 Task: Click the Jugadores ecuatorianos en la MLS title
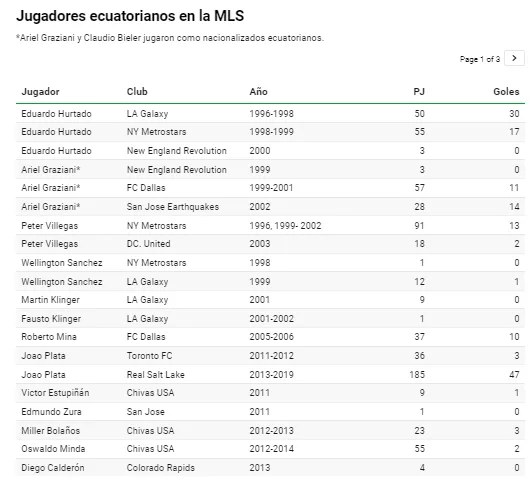(x=130, y=16)
